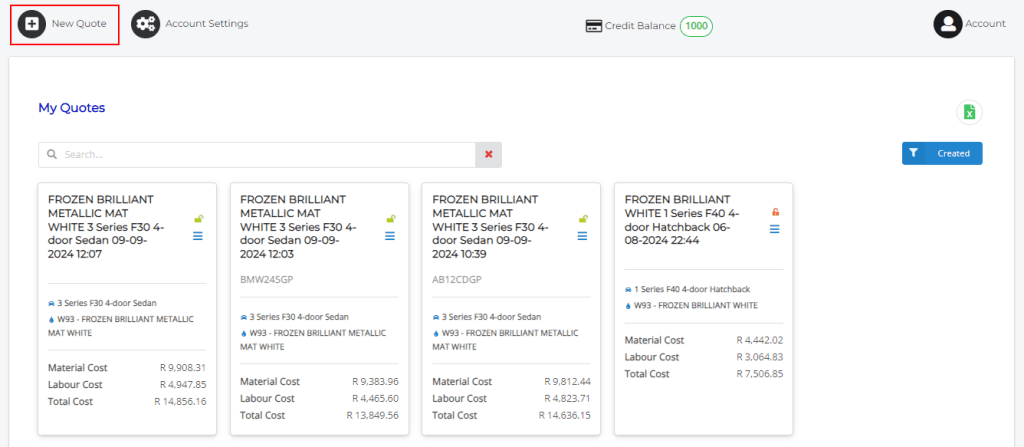Toggle red lock on 1 Series F40 quote
Viewport: 1024px width, 447px height.
(x=775, y=212)
